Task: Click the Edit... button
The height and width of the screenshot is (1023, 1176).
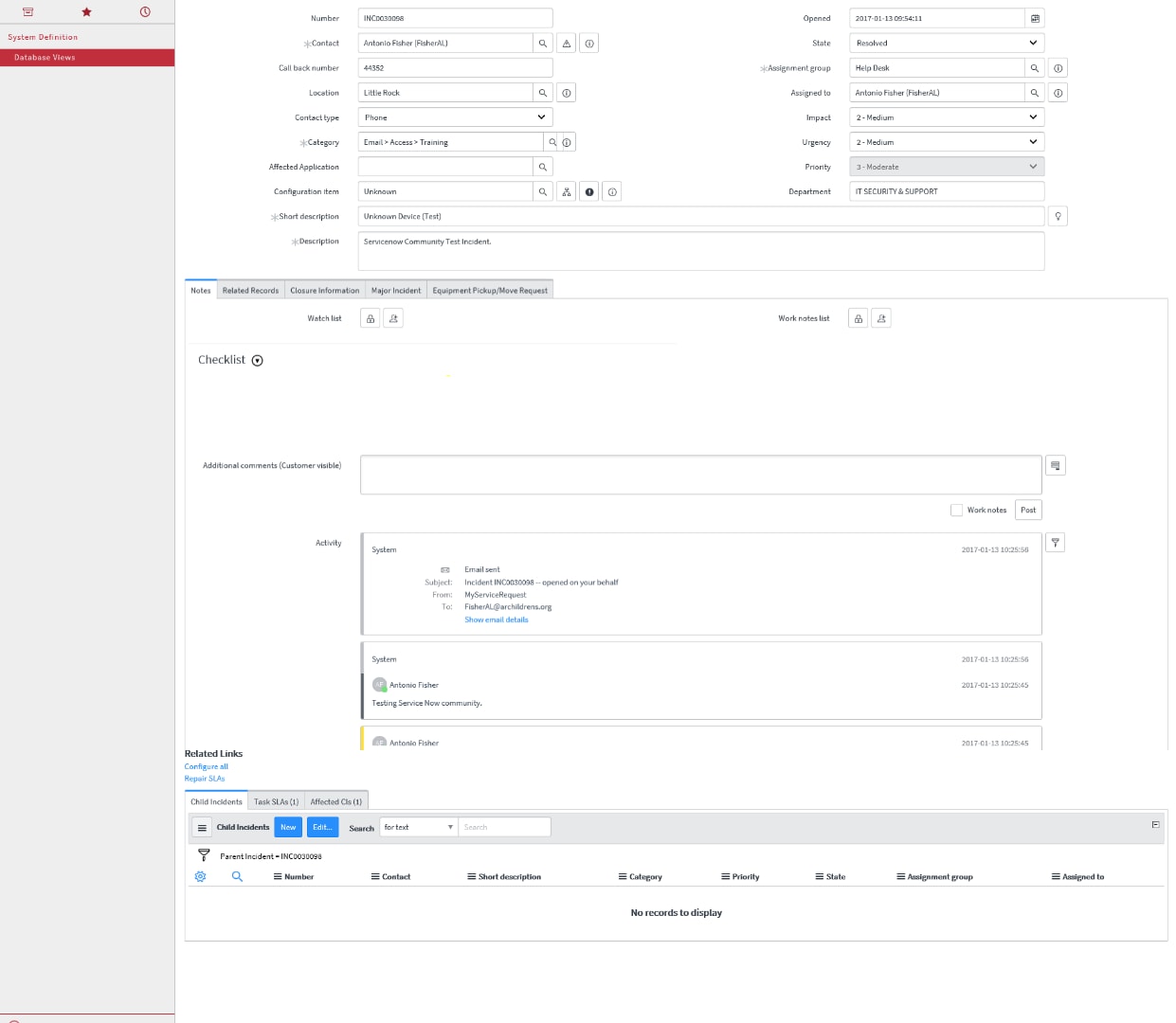Action: point(322,828)
